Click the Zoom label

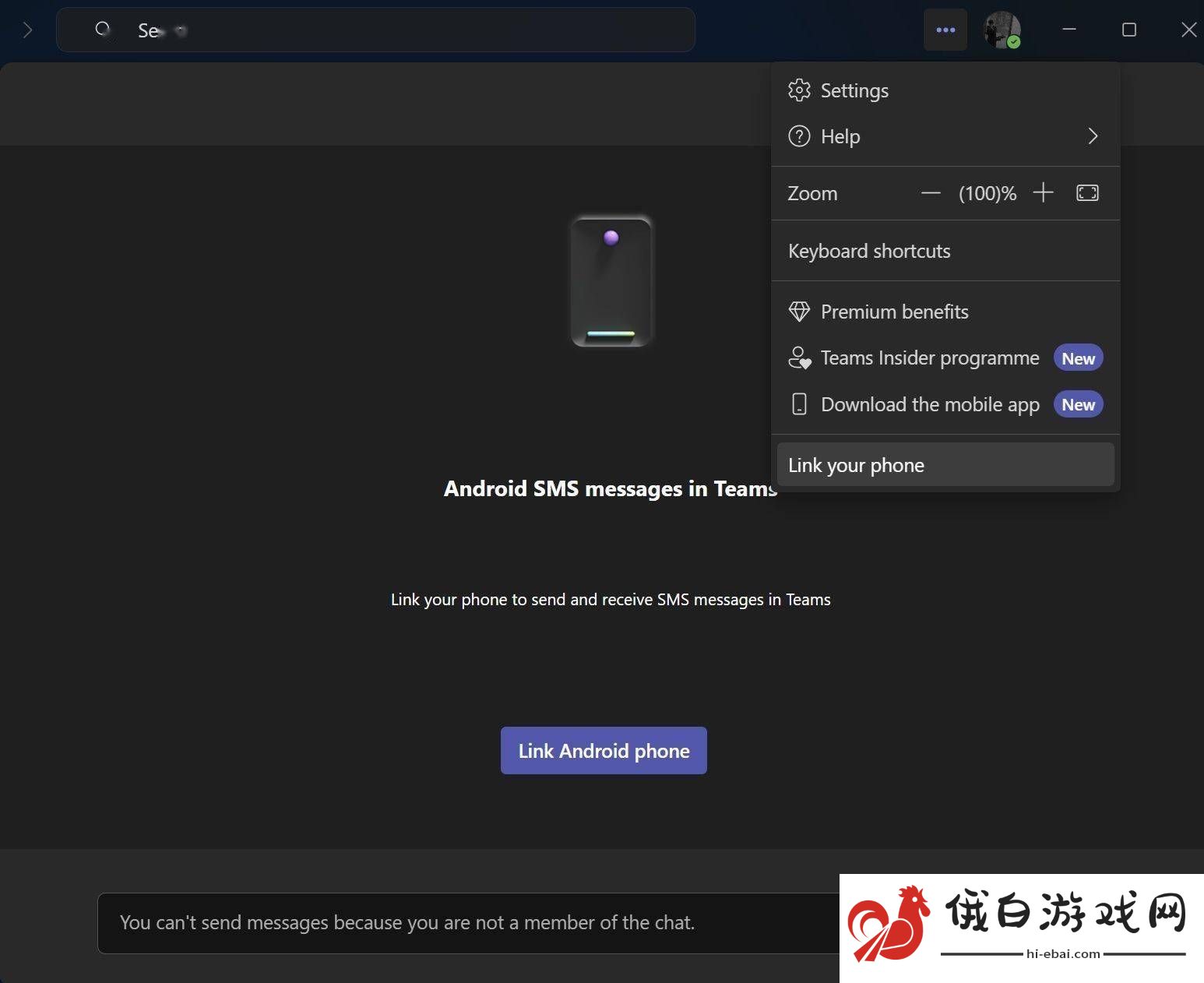(812, 193)
